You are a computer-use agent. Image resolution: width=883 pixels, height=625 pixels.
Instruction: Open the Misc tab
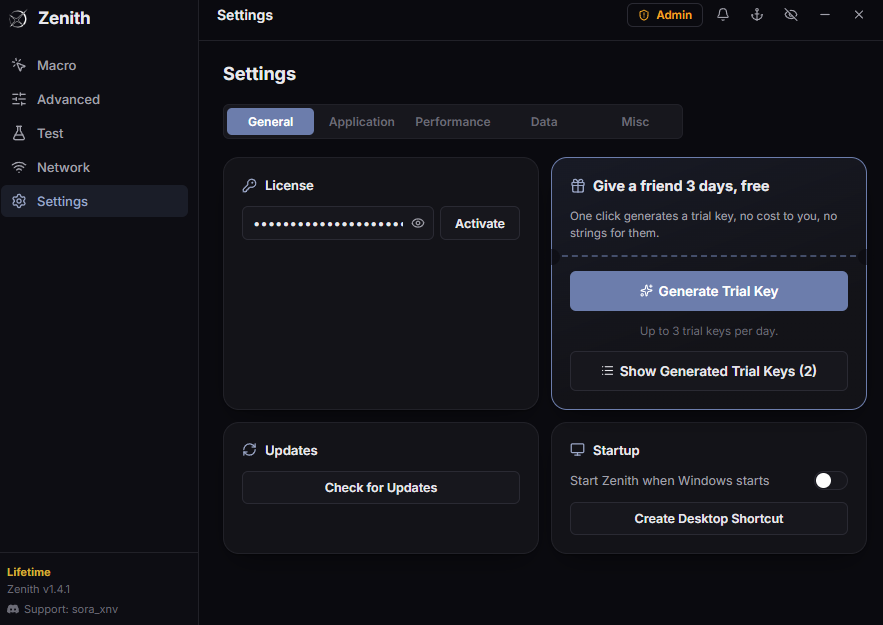click(x=635, y=122)
